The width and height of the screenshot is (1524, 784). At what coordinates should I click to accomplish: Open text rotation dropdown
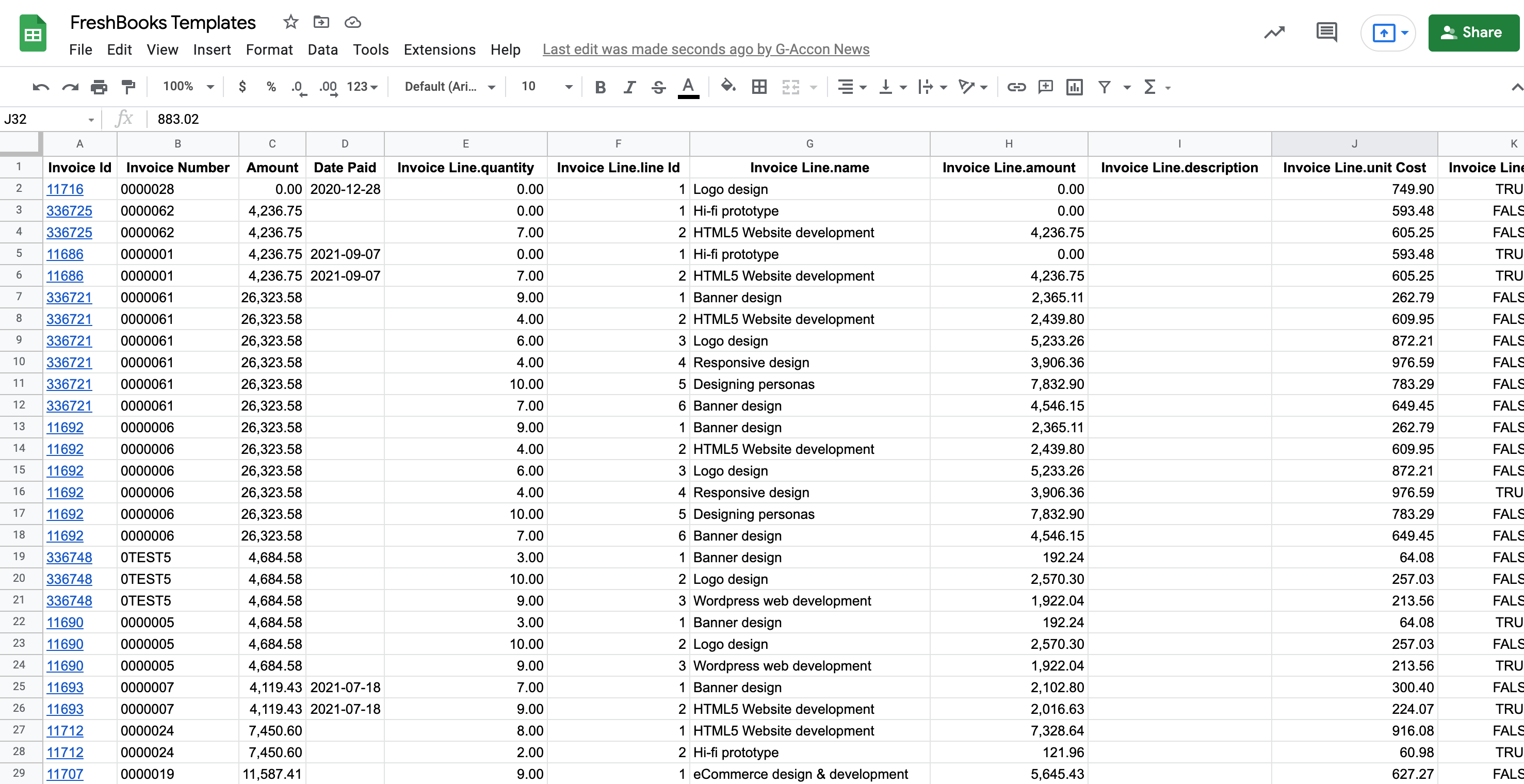[972, 87]
